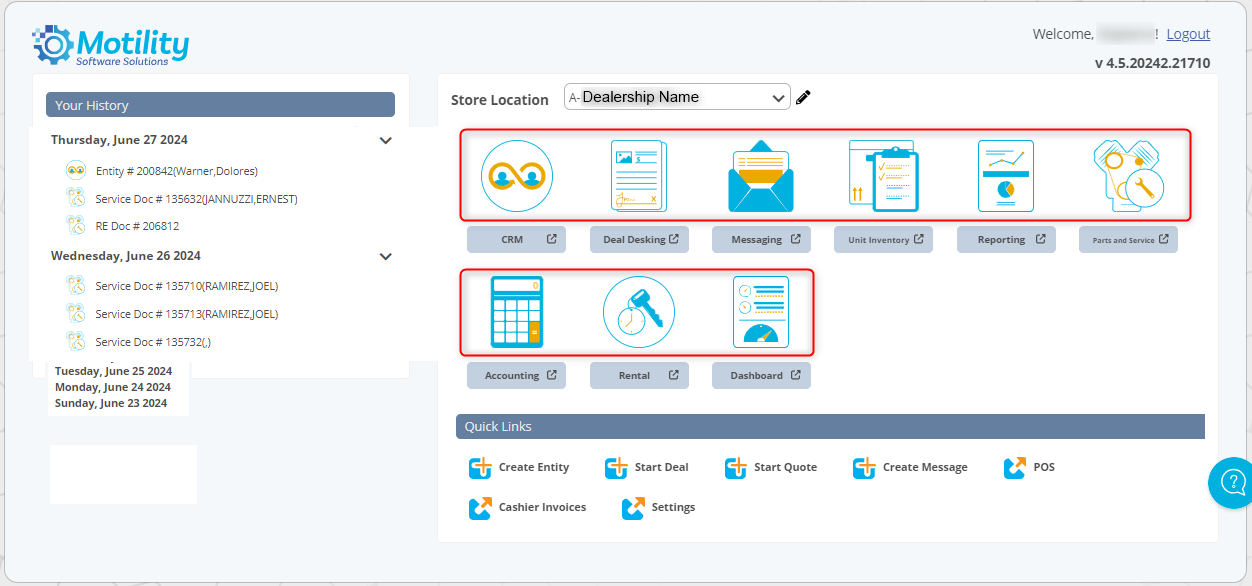The image size is (1252, 586).
Task: Click the POS quick link text
Action: coord(1044,467)
